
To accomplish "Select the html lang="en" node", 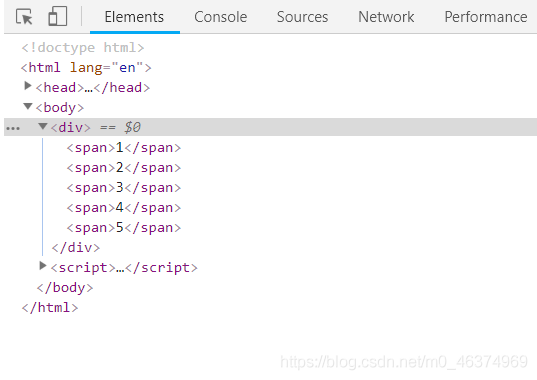I will (86, 67).
